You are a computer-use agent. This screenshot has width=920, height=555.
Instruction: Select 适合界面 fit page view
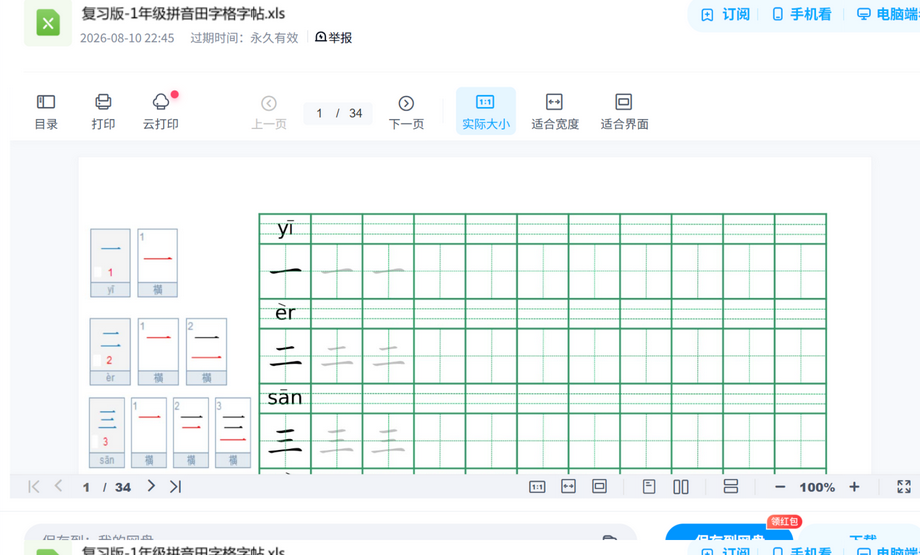point(624,111)
